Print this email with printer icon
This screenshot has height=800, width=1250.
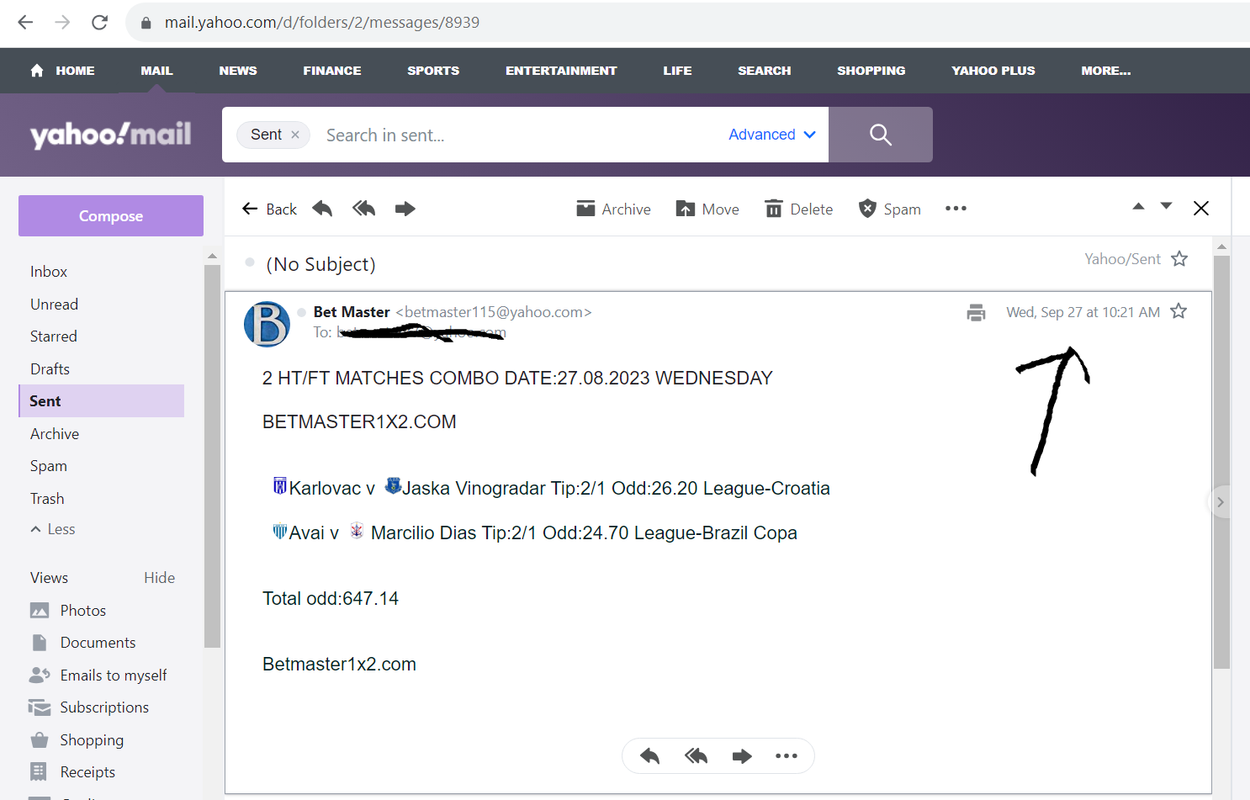coord(976,313)
